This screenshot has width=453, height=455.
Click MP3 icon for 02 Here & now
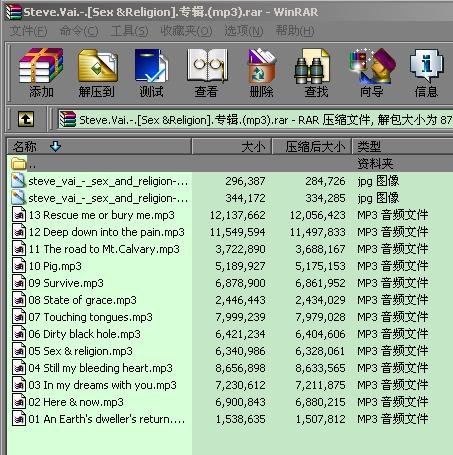(x=19, y=402)
